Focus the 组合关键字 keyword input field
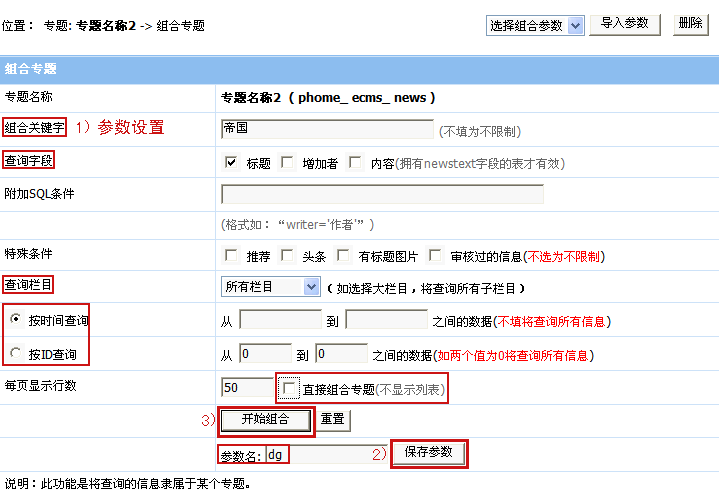This screenshot has width=719, height=497. tap(327, 129)
